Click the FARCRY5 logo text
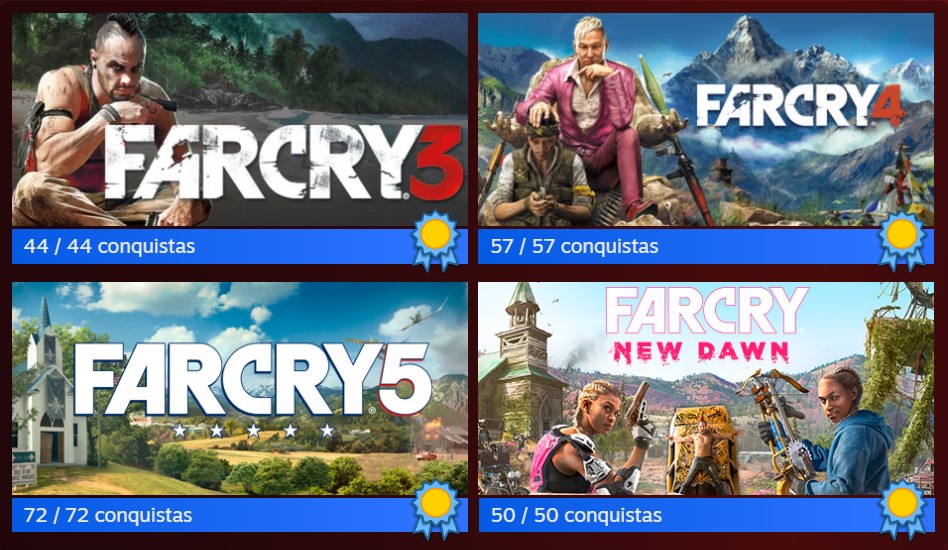Viewport: 948px width, 550px height. click(253, 380)
